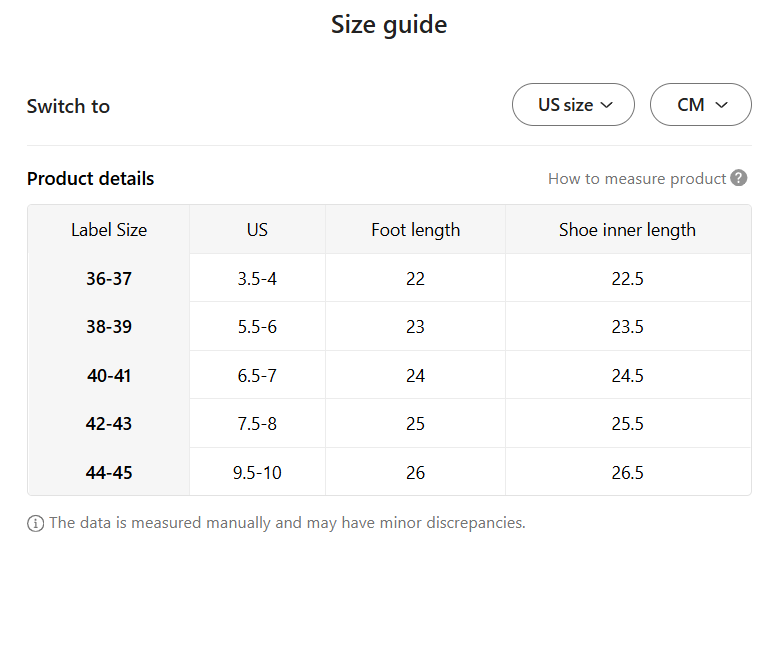Click the Foot length column header
This screenshot has height=654, width=782.
[415, 230]
